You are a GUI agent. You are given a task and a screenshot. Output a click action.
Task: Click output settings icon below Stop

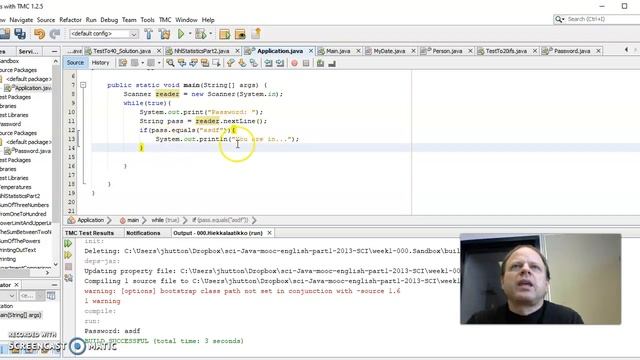[68, 278]
